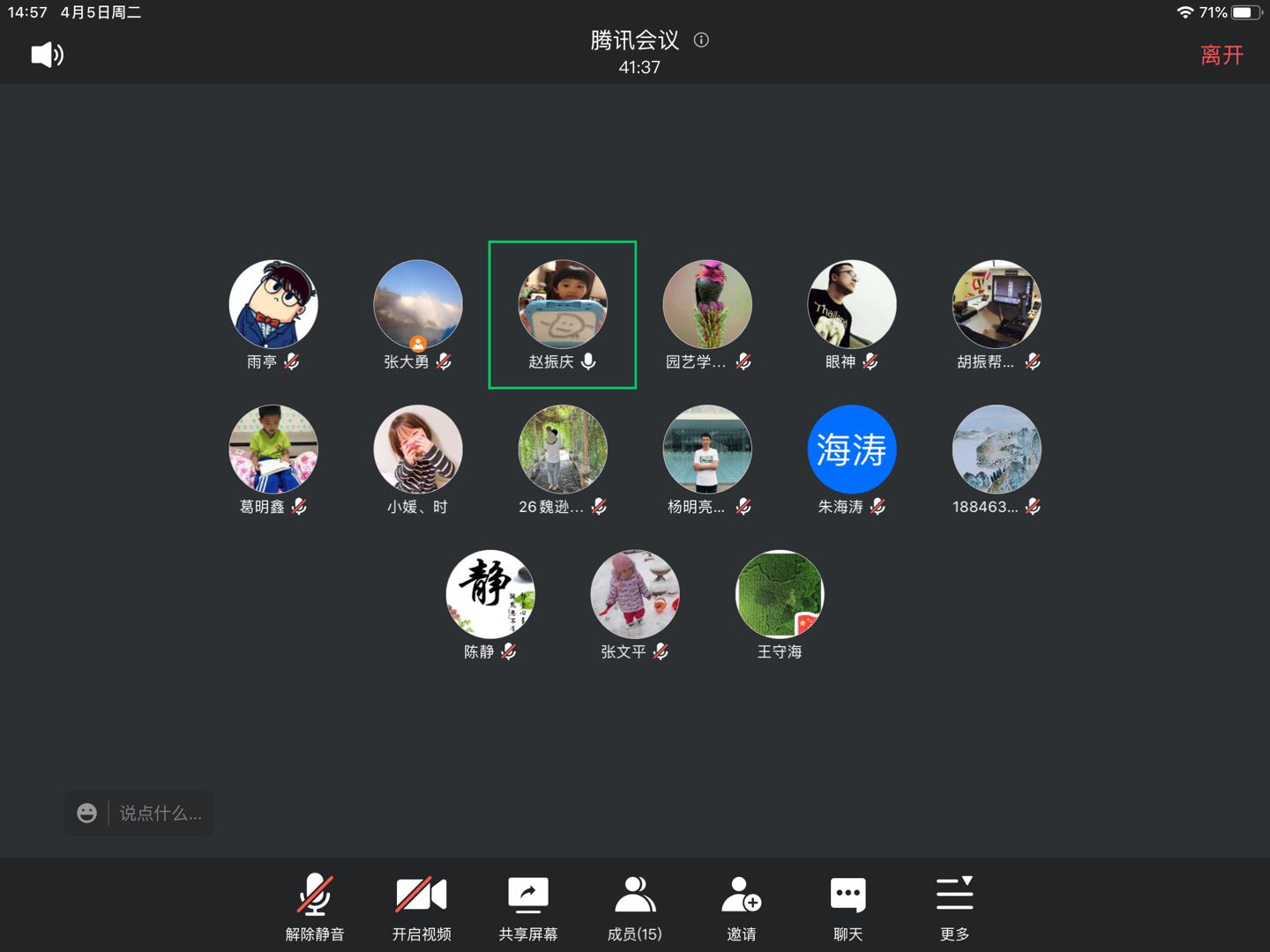Click the 说点什么 chat input field
The image size is (1270, 952).
161,814
